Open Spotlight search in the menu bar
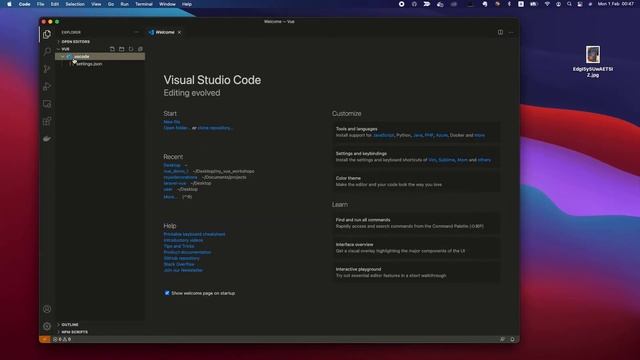This screenshot has width=640, height=360. [x=569, y=4]
